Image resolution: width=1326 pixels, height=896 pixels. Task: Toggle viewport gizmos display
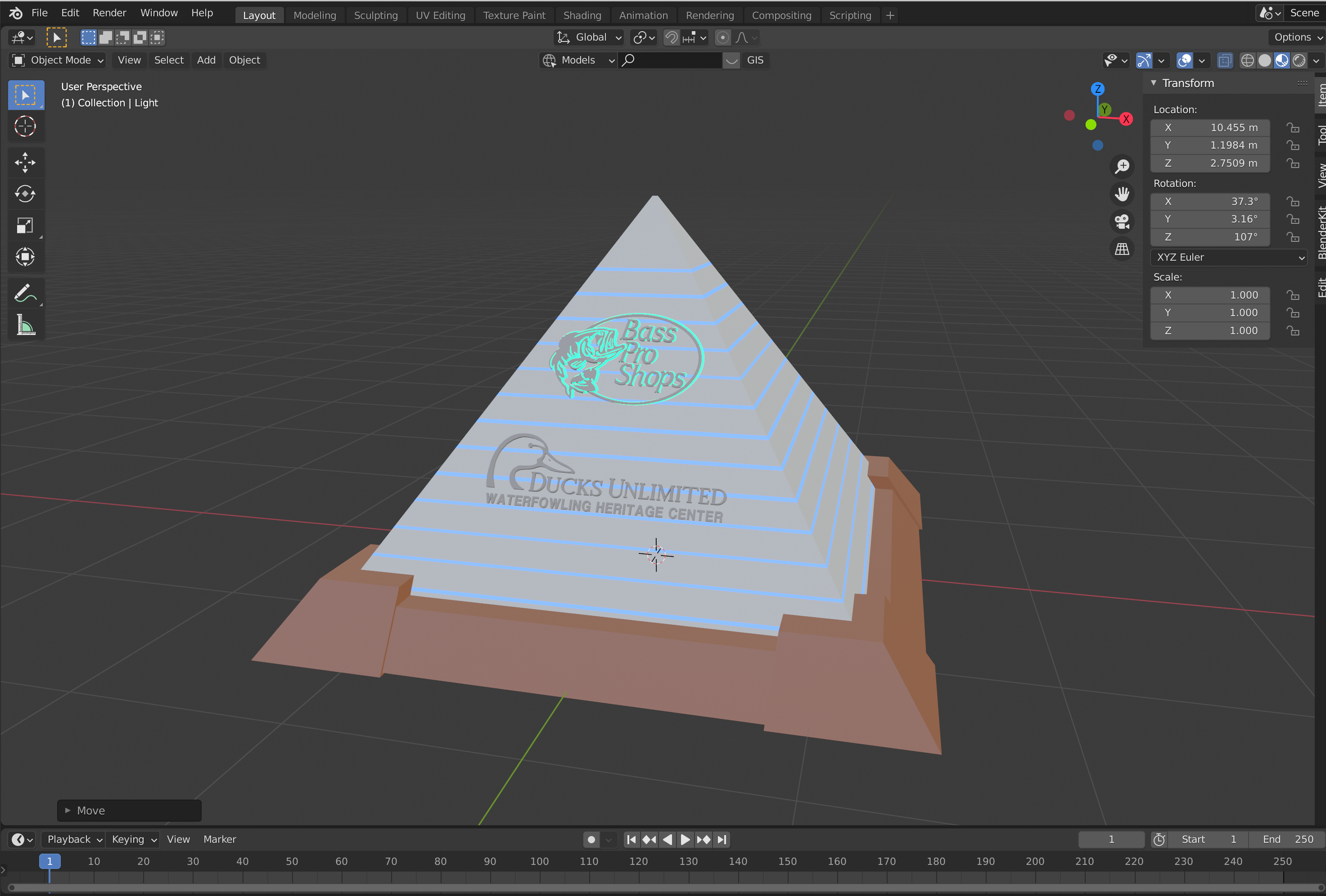pyautogui.click(x=1144, y=60)
